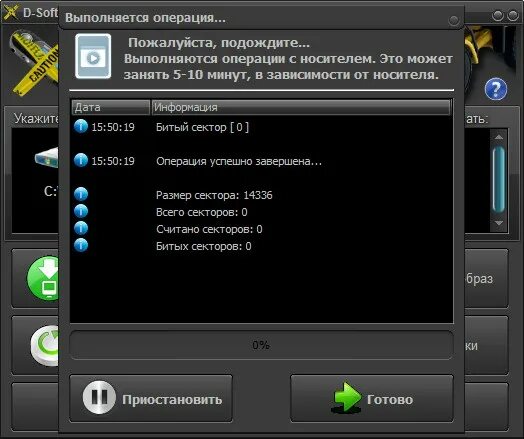Click the info icon beside Битых секторов

81,245
